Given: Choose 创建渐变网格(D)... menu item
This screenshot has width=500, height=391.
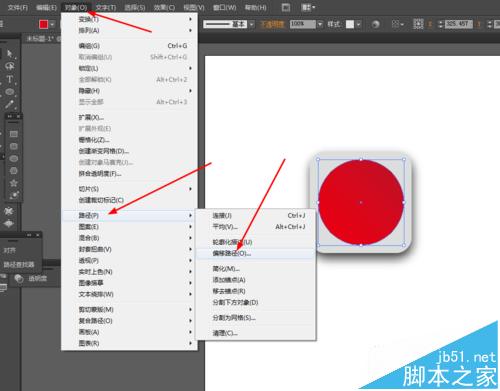Looking at the screenshot, I should point(129,151).
